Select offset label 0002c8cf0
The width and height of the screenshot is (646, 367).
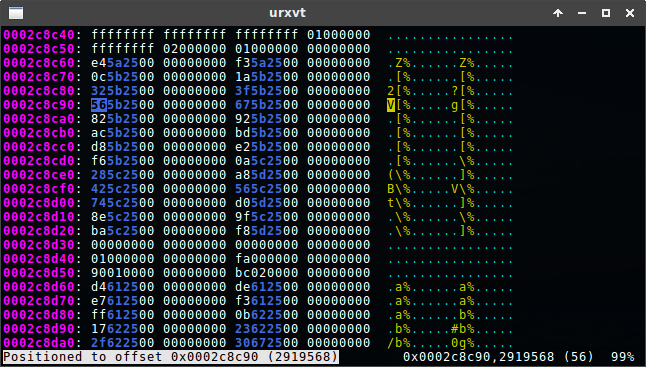(39, 189)
